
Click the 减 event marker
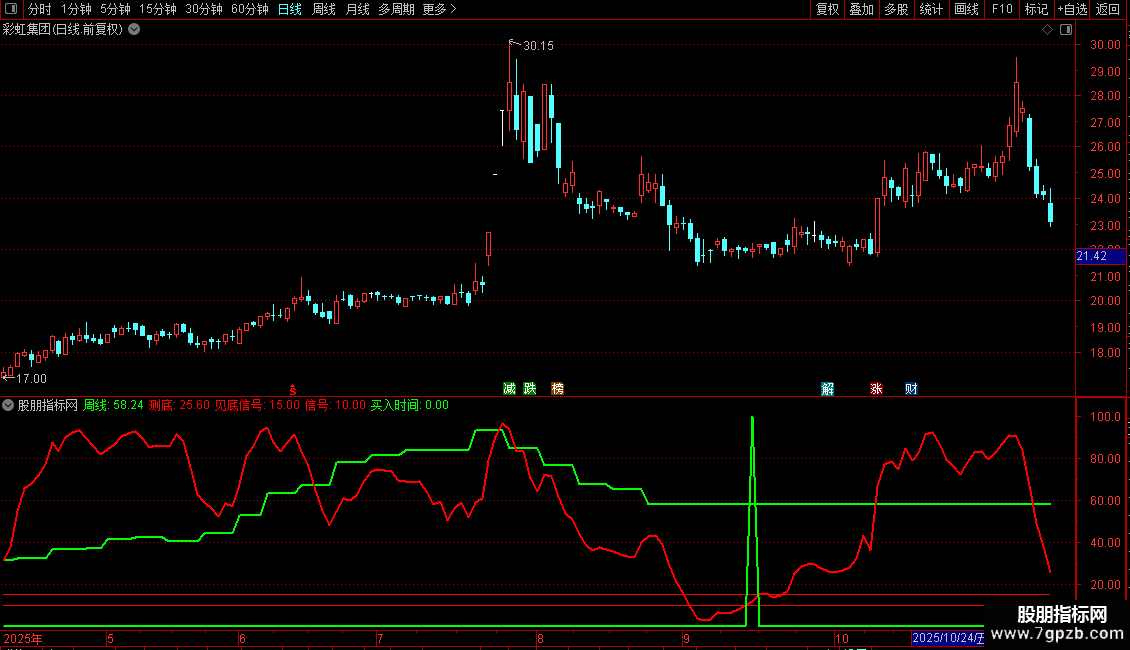pyautogui.click(x=510, y=388)
